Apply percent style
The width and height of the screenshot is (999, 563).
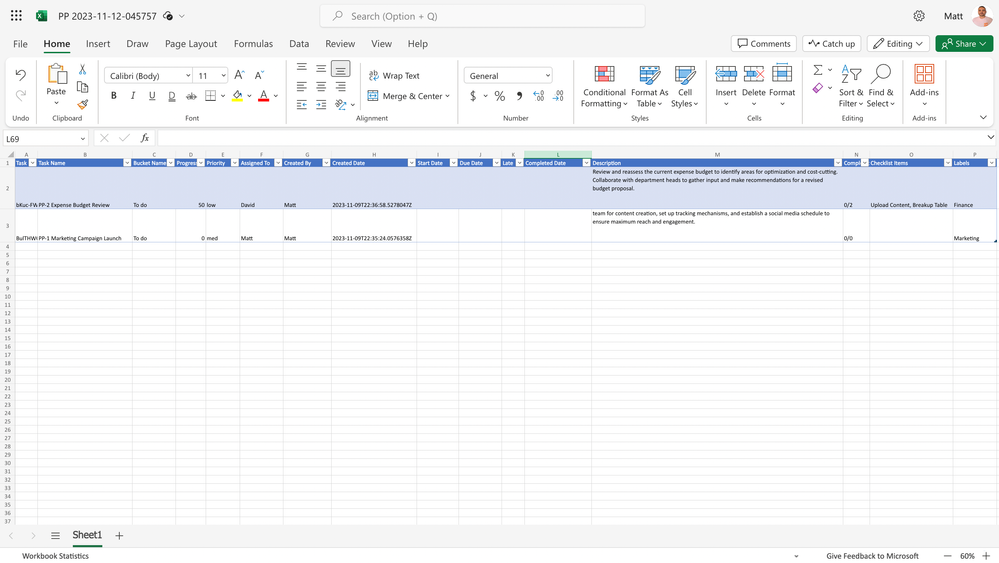500,96
